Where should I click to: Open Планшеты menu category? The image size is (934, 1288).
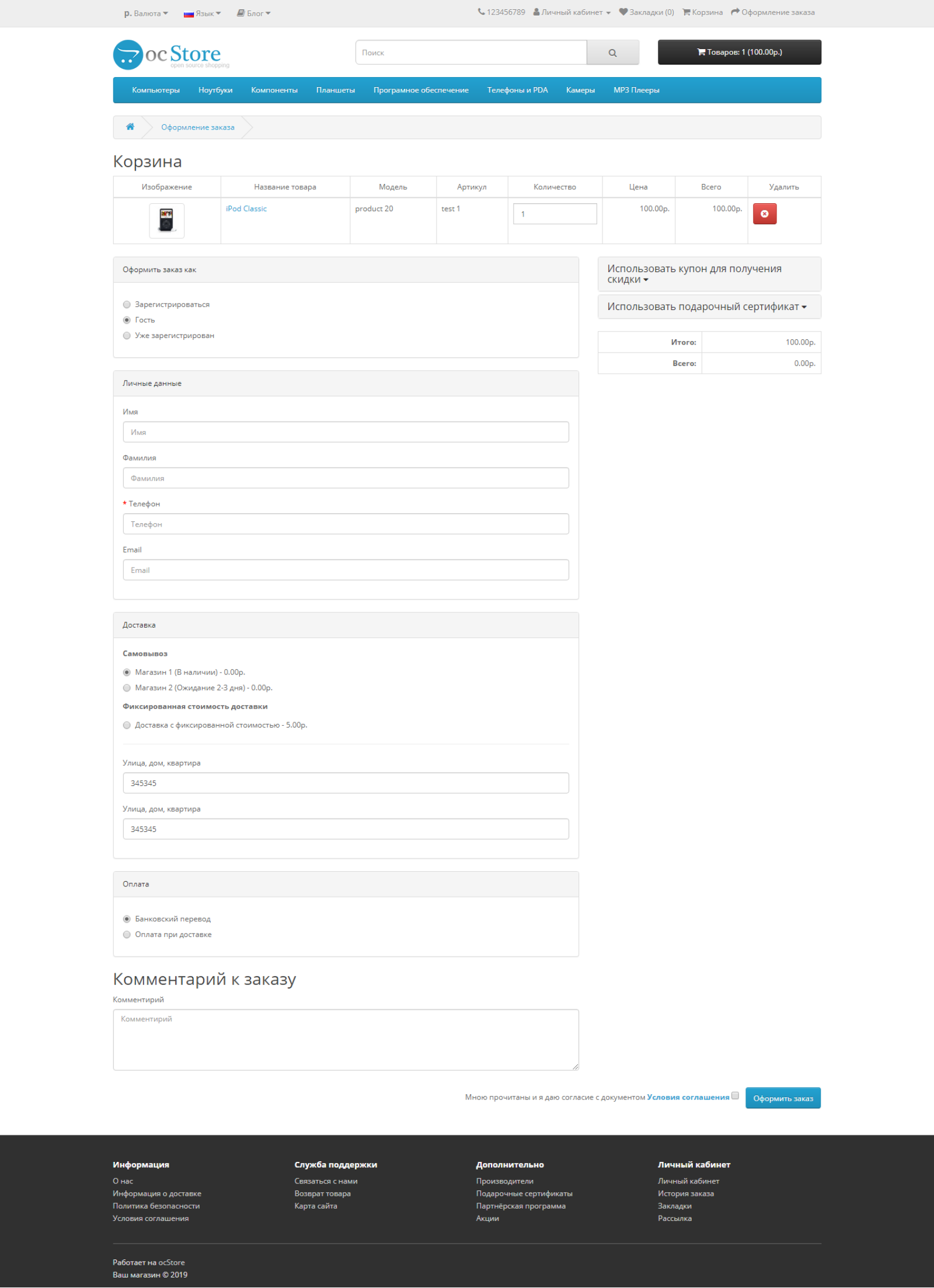tap(336, 90)
